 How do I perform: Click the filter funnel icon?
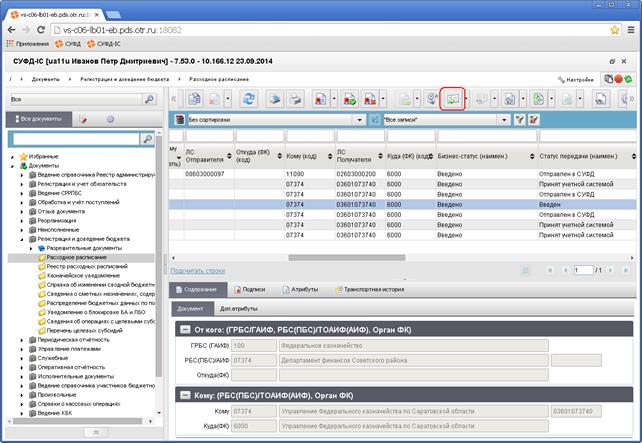(520, 120)
